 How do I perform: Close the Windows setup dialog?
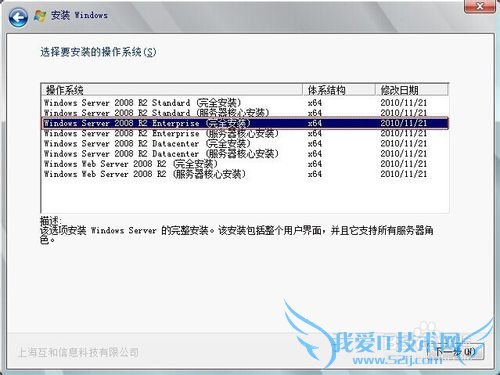point(480,6)
